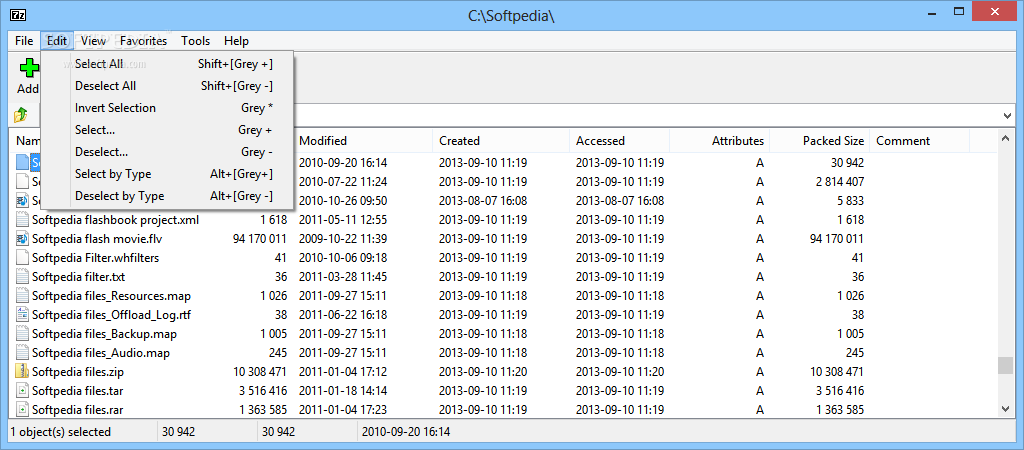Viewport: 1024px width, 450px height.
Task: Open the File menu
Action: [x=24, y=41]
